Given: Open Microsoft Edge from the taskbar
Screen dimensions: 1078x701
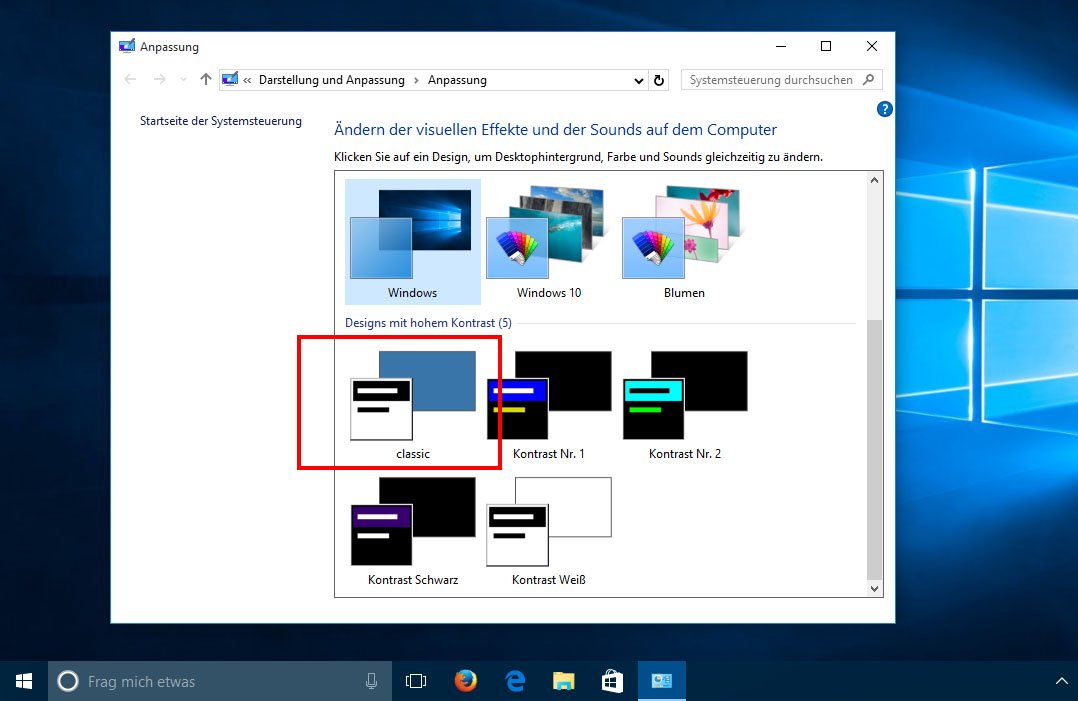Looking at the screenshot, I should pos(514,680).
